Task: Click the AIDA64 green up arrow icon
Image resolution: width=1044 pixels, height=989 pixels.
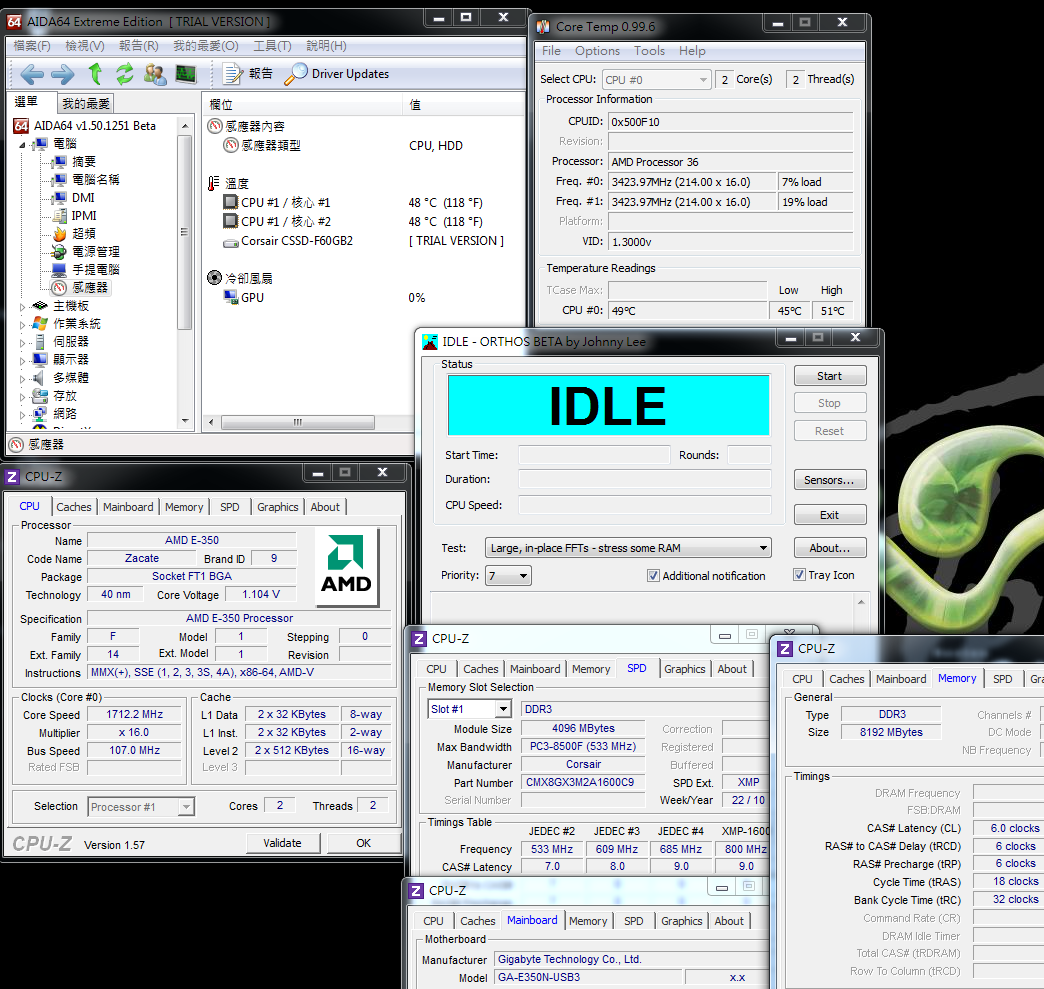Action: [x=95, y=74]
